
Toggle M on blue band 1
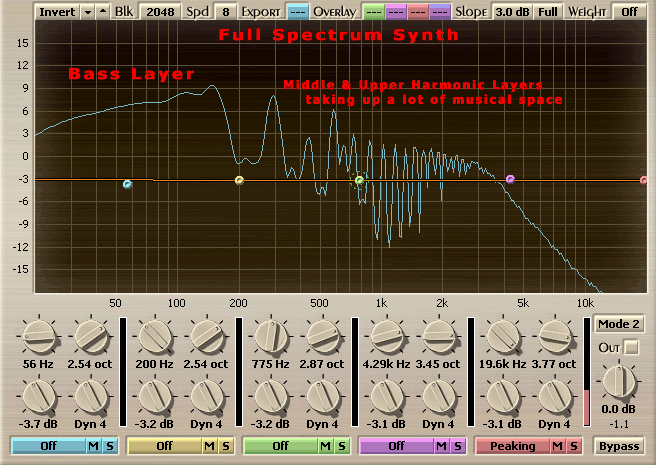[93, 446]
